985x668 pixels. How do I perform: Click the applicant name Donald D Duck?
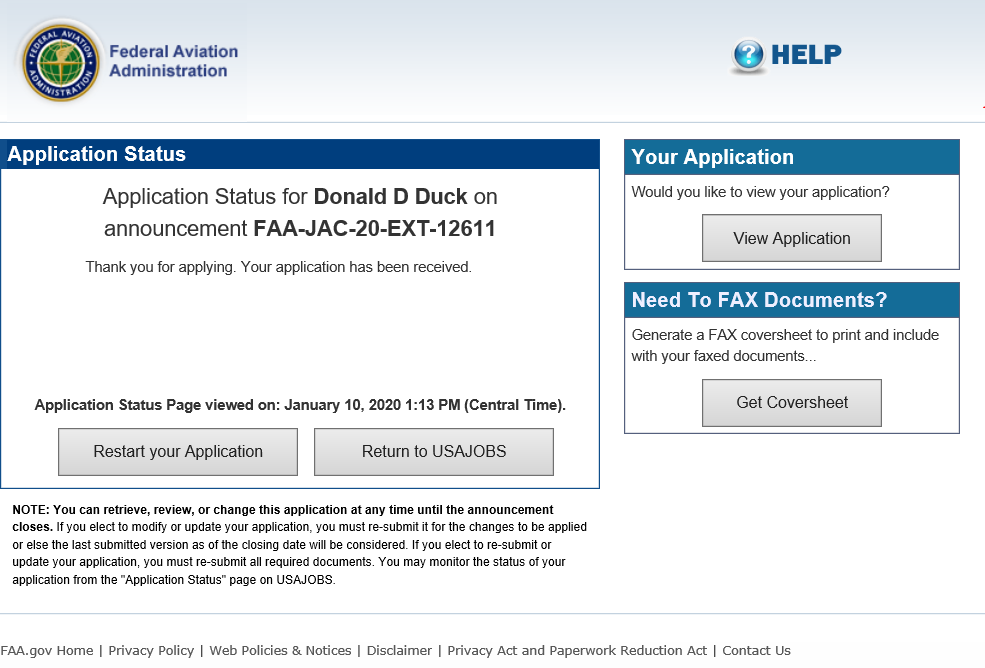tap(391, 196)
